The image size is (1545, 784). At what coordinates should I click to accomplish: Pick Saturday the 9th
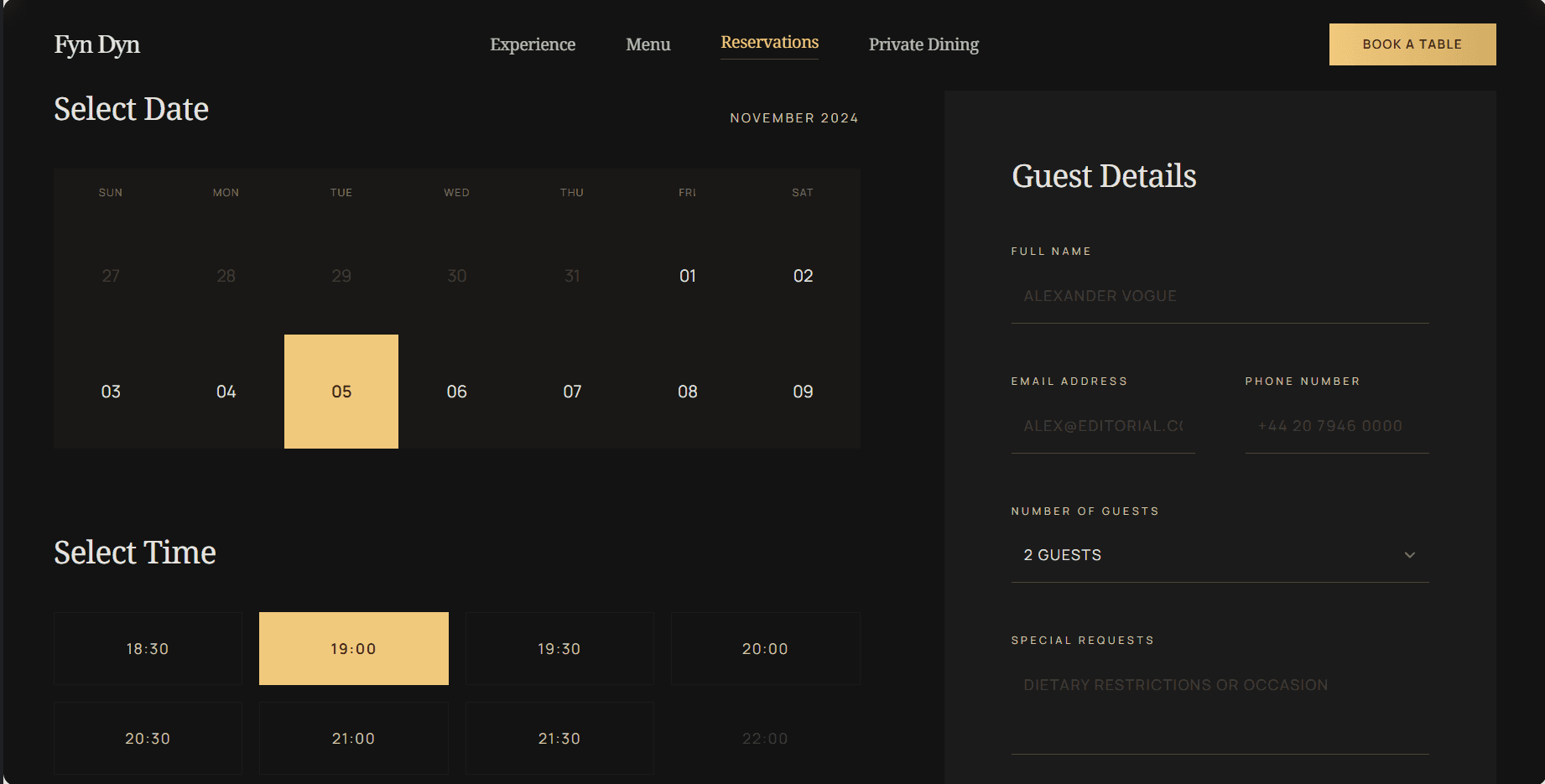coord(802,391)
